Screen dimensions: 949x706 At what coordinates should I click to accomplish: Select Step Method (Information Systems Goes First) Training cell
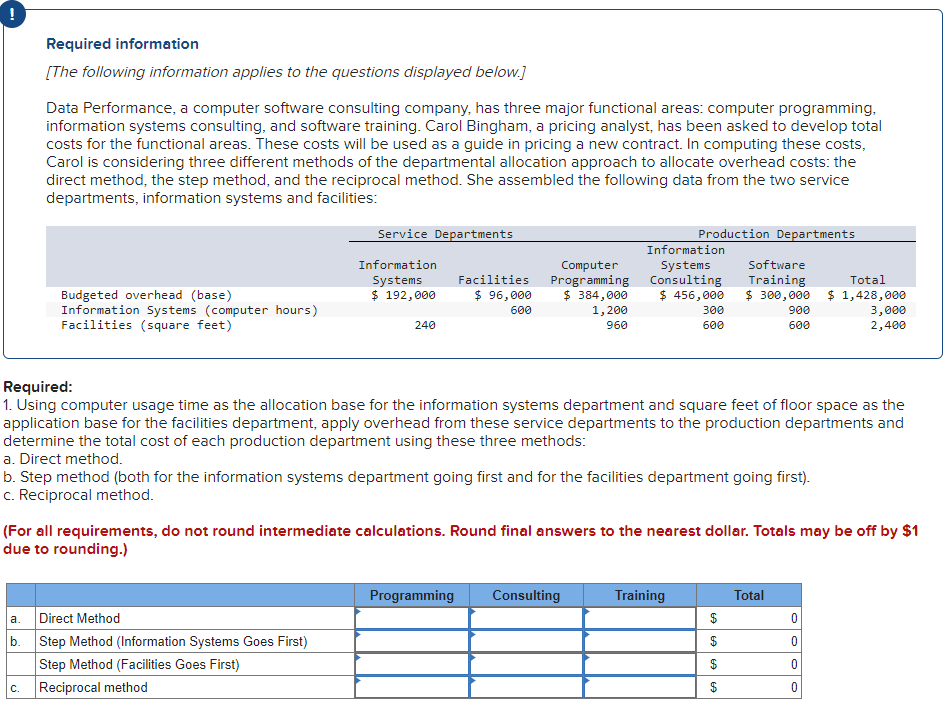pyautogui.click(x=640, y=641)
